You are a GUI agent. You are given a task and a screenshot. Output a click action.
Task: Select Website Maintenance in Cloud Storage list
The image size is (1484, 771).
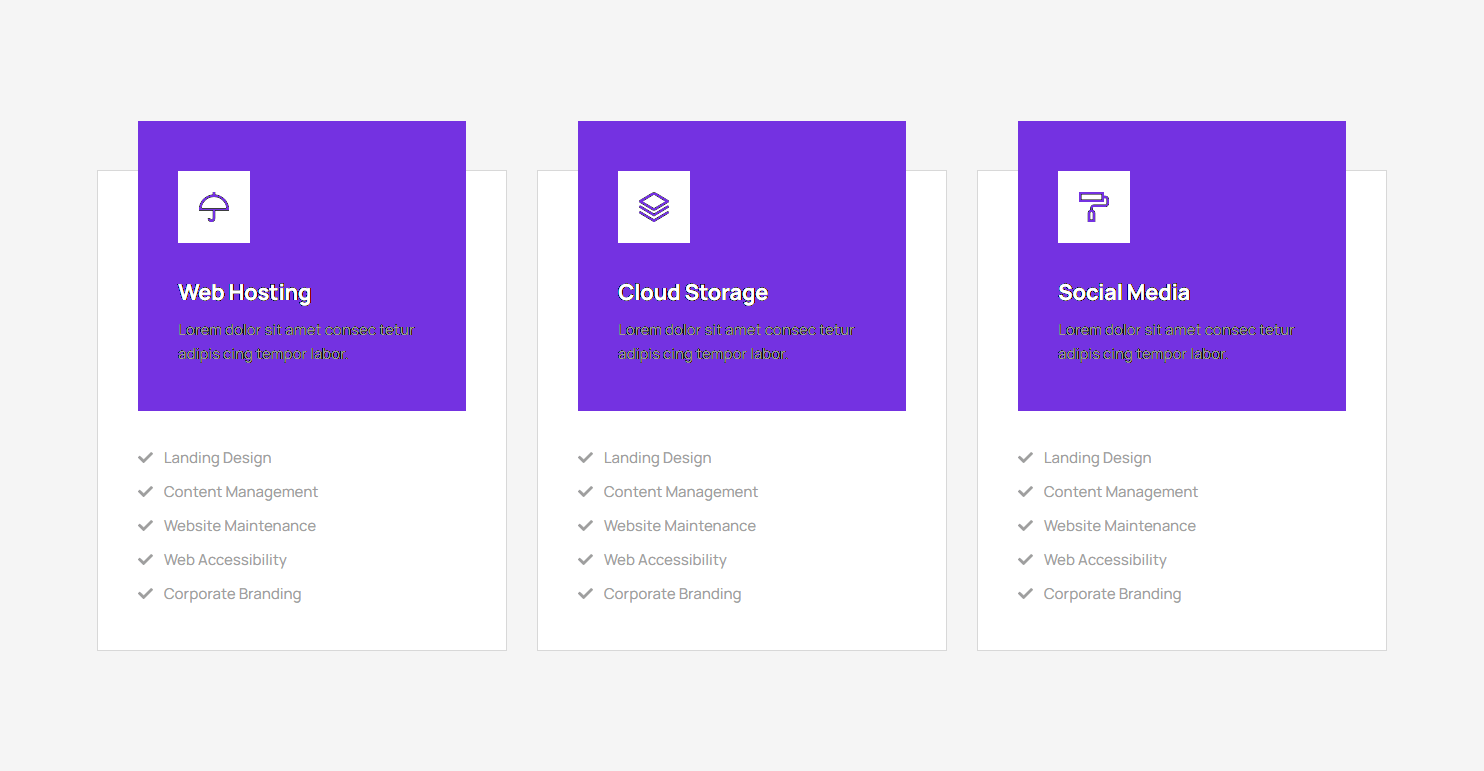pyautogui.click(x=680, y=526)
